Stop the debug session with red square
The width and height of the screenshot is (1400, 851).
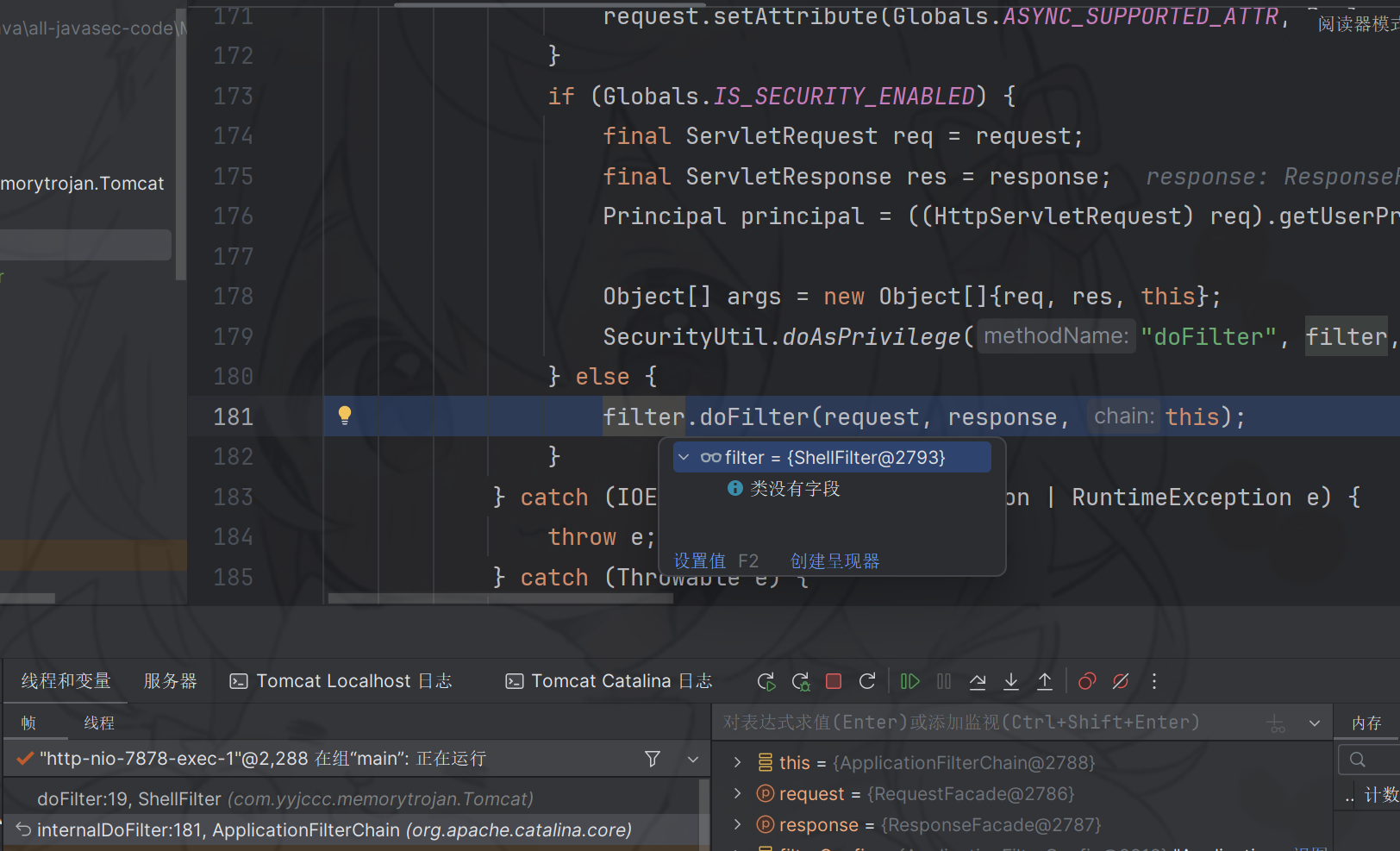tap(833, 681)
